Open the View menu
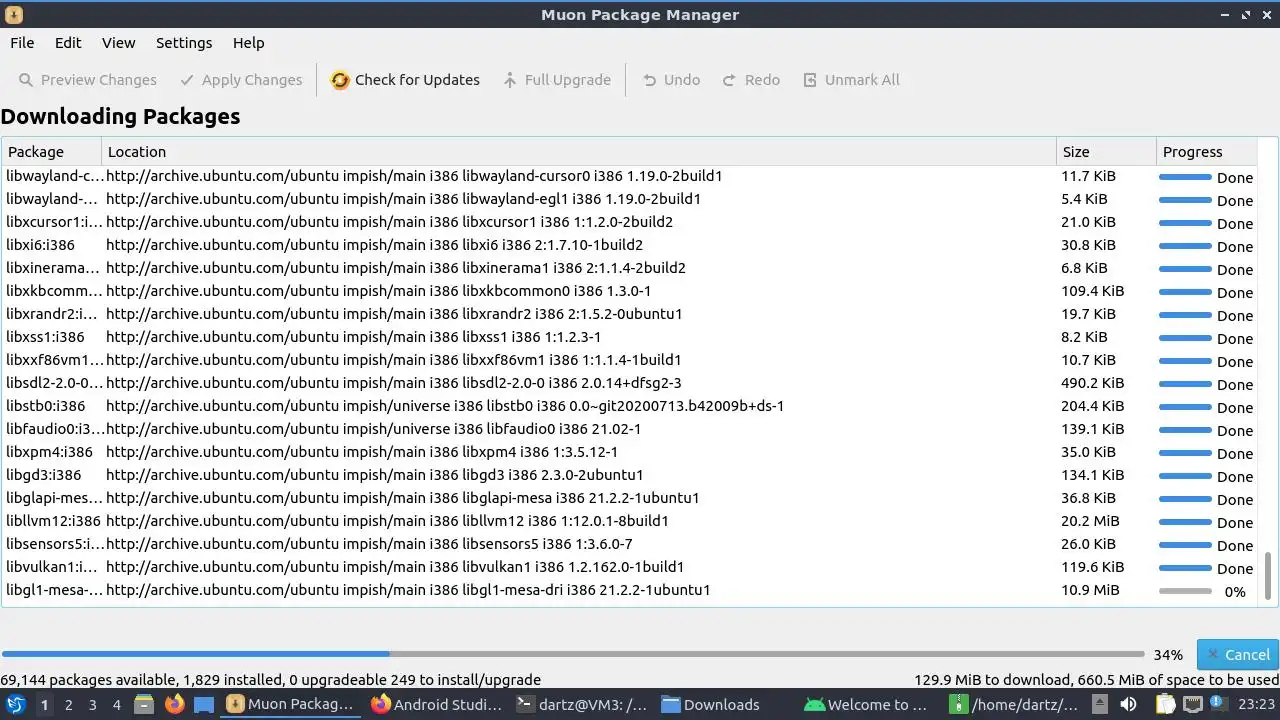 [x=118, y=43]
